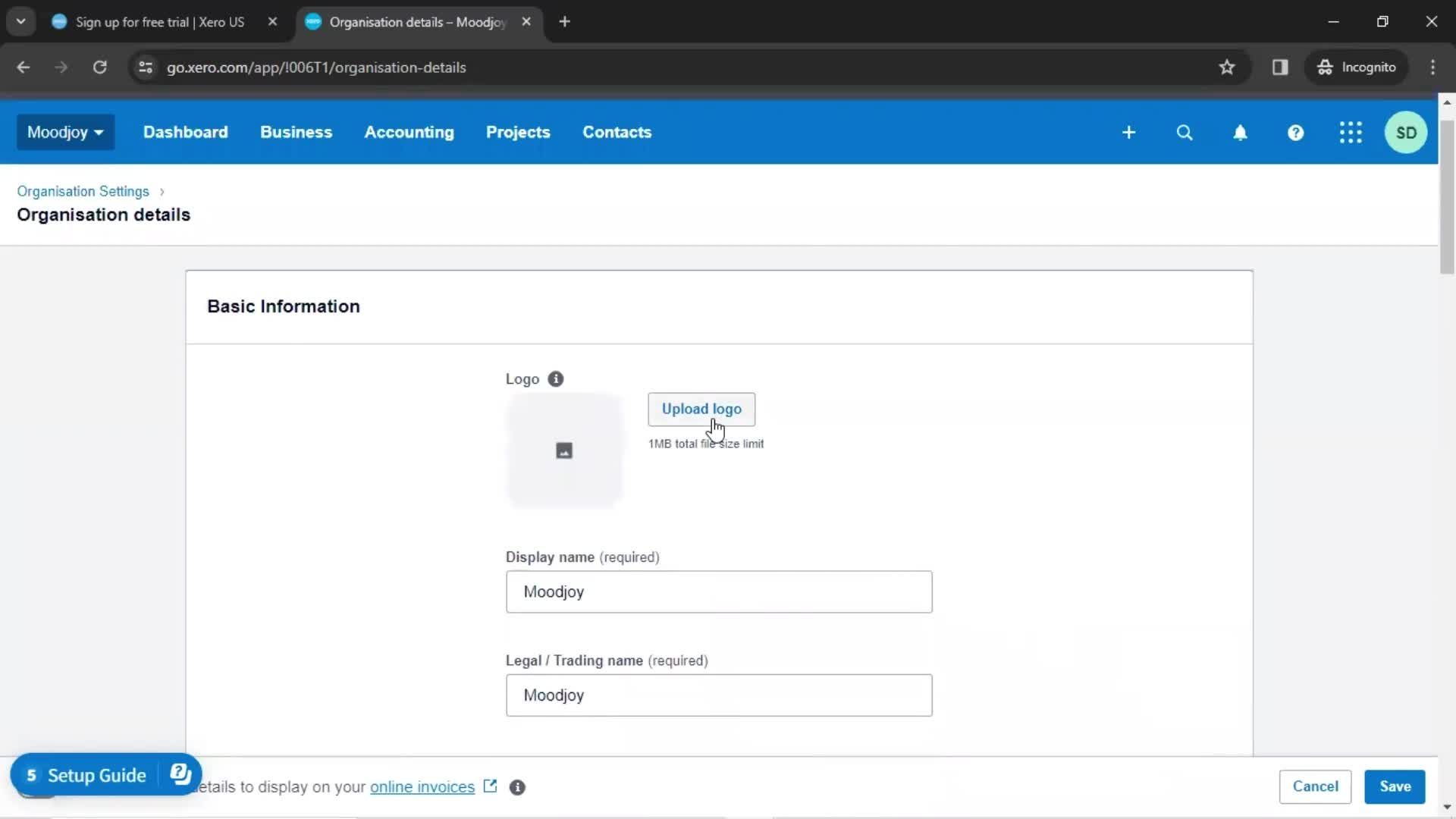This screenshot has height=819, width=1456.
Task: Open the search magnifier in Xero header
Action: click(x=1184, y=133)
